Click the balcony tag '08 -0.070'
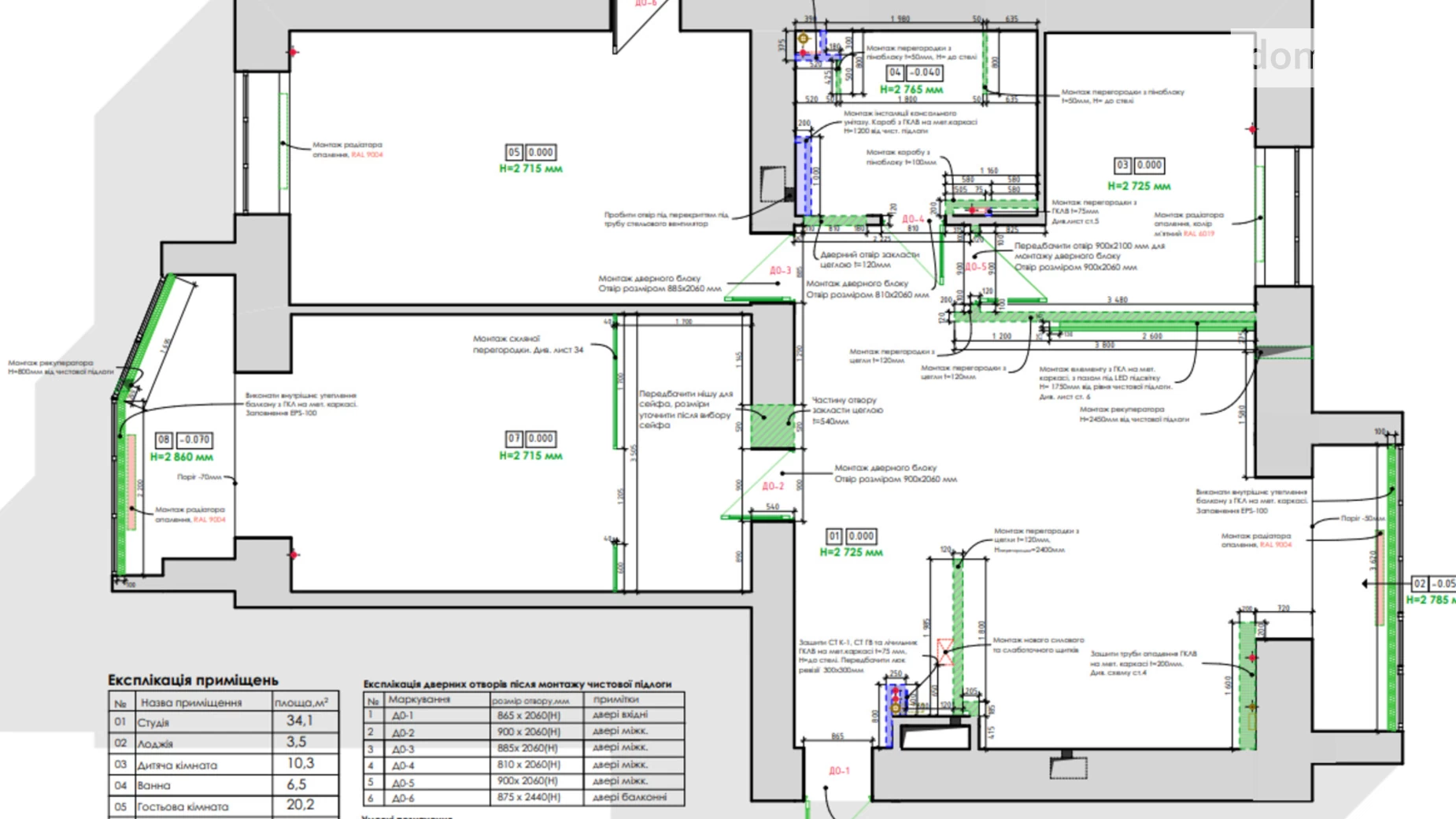The image size is (1456, 819). point(184,440)
